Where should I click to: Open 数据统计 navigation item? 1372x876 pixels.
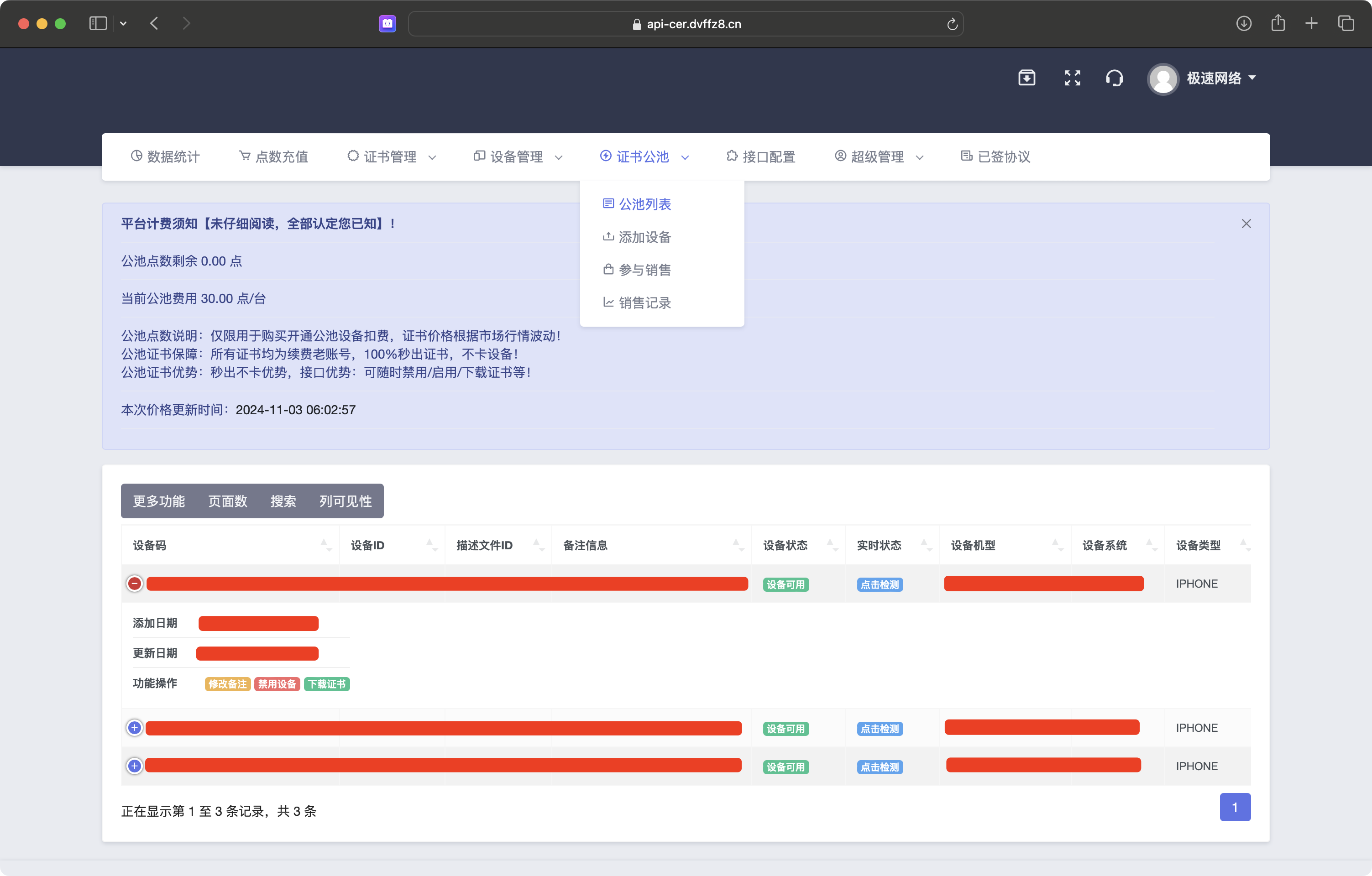pyautogui.click(x=165, y=156)
